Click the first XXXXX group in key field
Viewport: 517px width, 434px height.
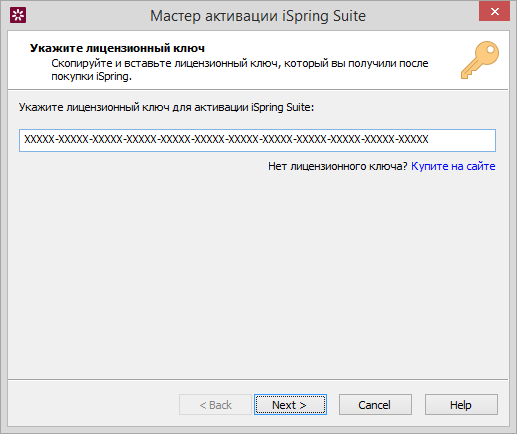click(x=39, y=139)
